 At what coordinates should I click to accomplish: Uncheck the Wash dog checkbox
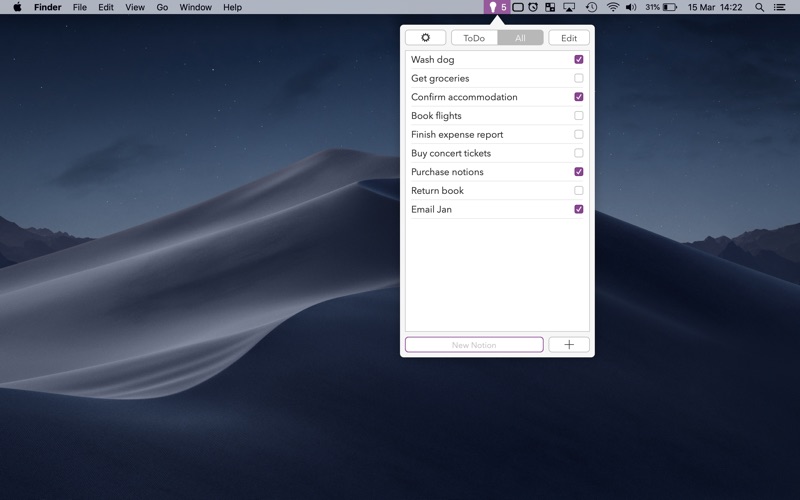pos(579,60)
